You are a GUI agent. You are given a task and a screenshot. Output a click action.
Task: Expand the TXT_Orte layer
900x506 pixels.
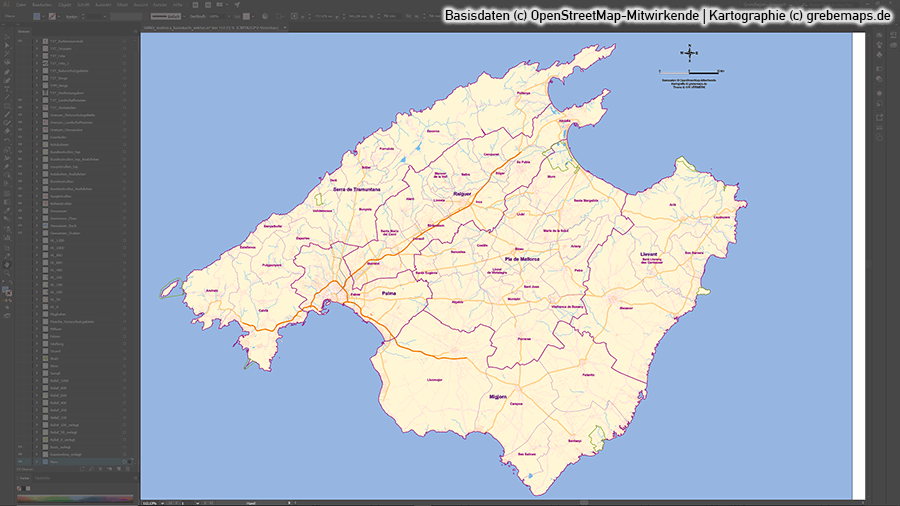pos(36,58)
